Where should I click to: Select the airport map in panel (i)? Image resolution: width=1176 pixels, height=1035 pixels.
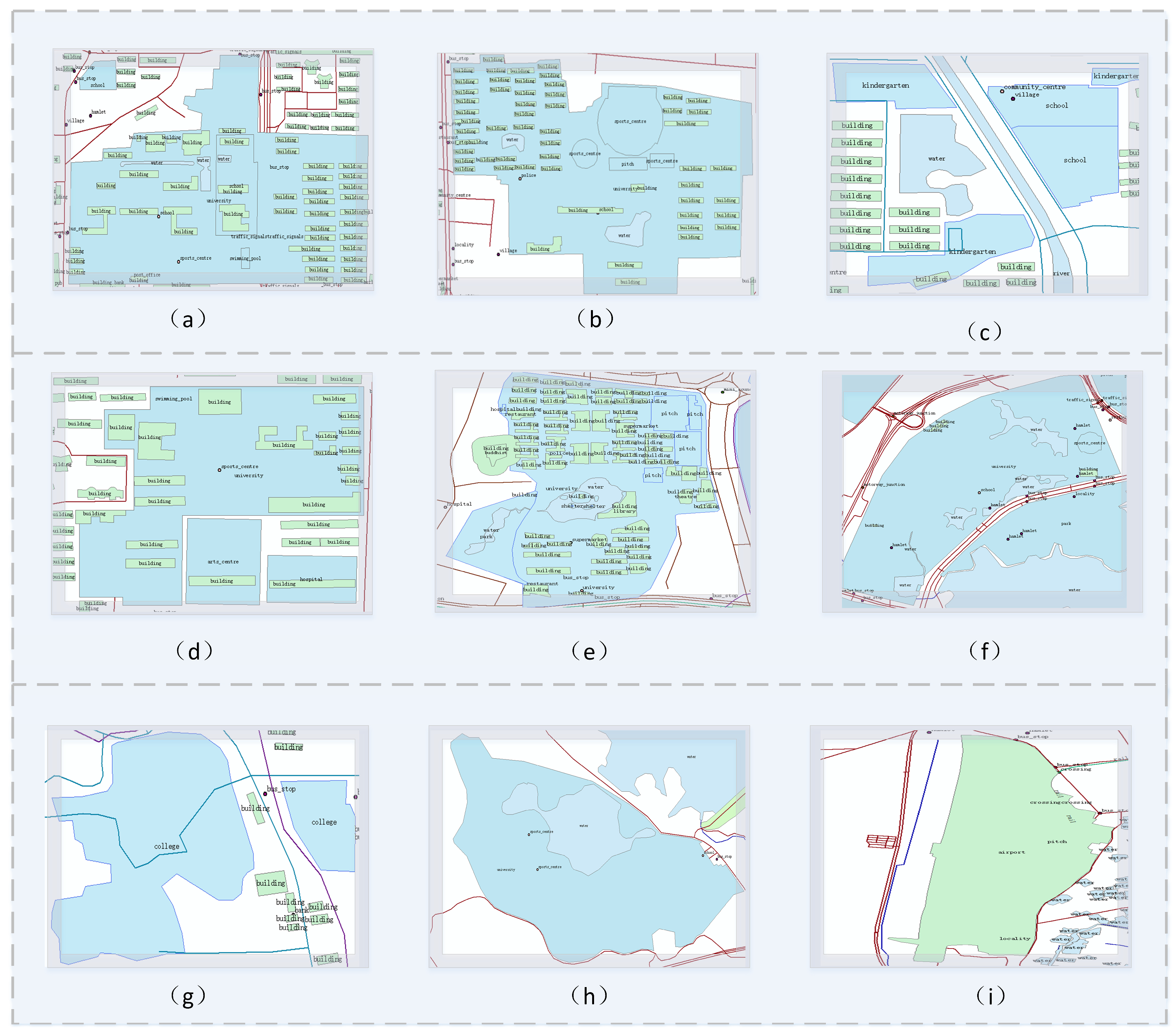click(x=970, y=846)
